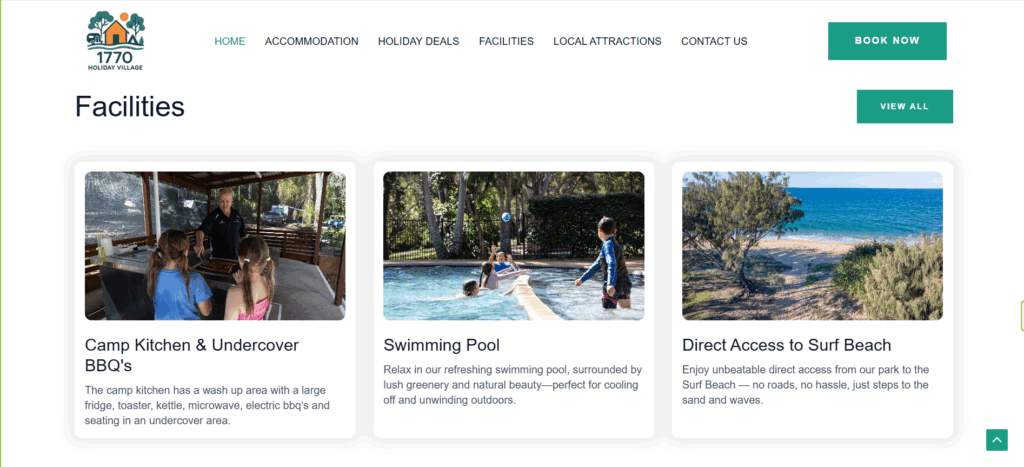View the Surf Beach access photo
The height and width of the screenshot is (467, 1024).
coord(812,245)
